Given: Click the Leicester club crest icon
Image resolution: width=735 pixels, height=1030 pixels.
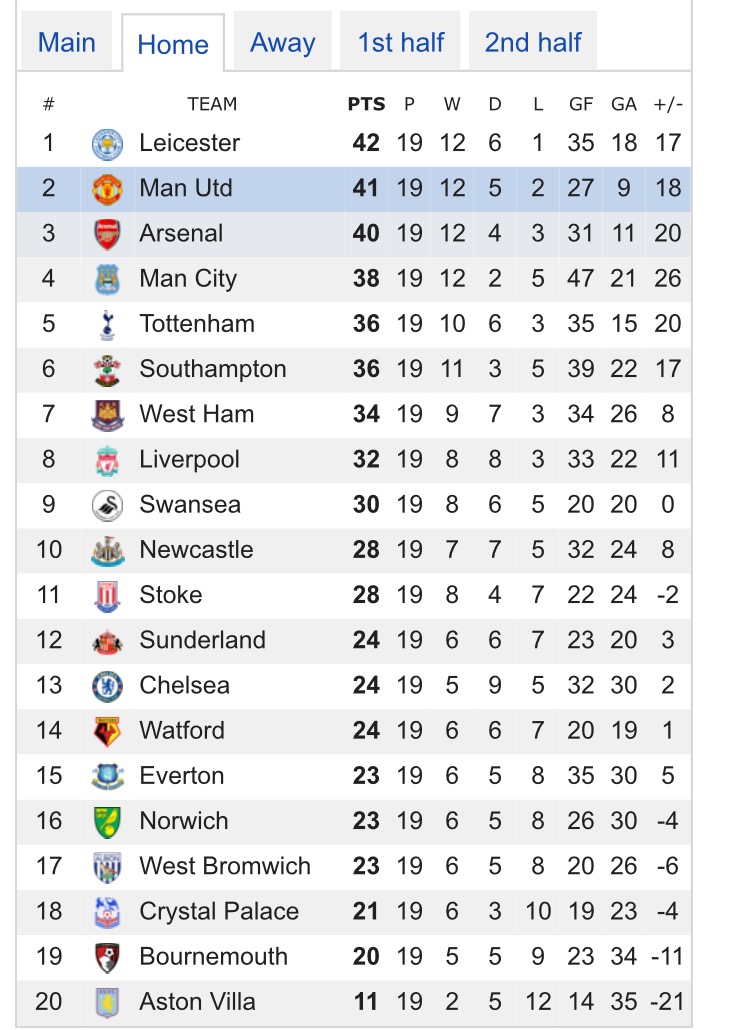Looking at the screenshot, I should [107, 144].
